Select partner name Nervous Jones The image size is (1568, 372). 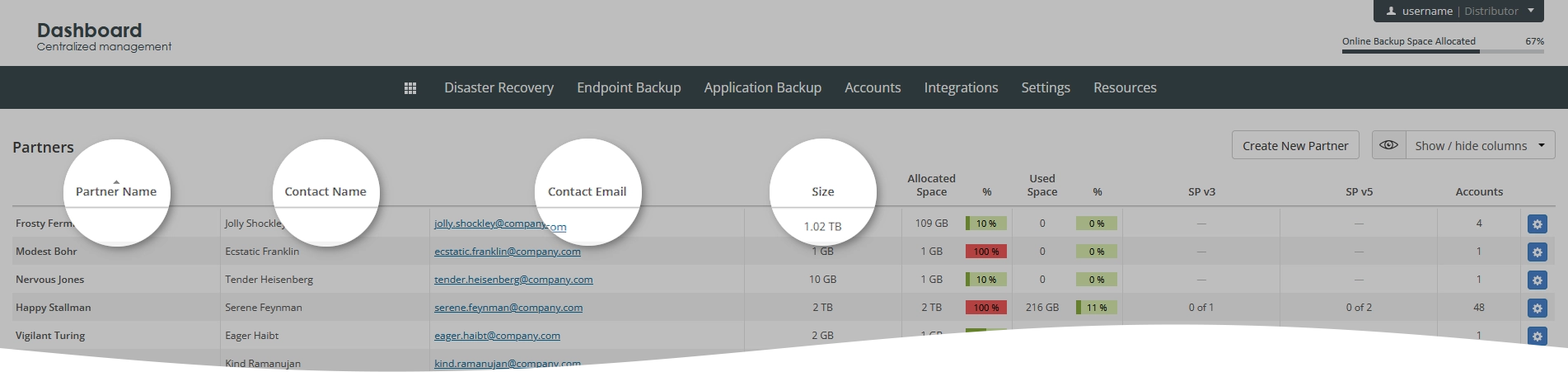(x=49, y=280)
